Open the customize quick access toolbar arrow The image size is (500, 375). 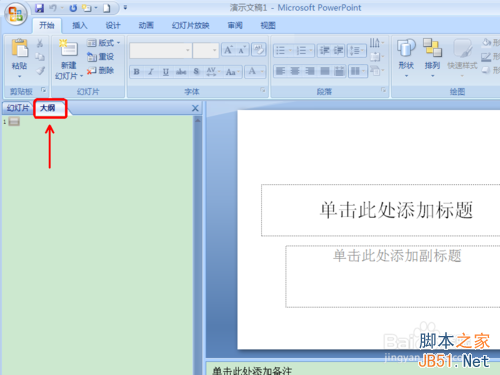pos(125,7)
